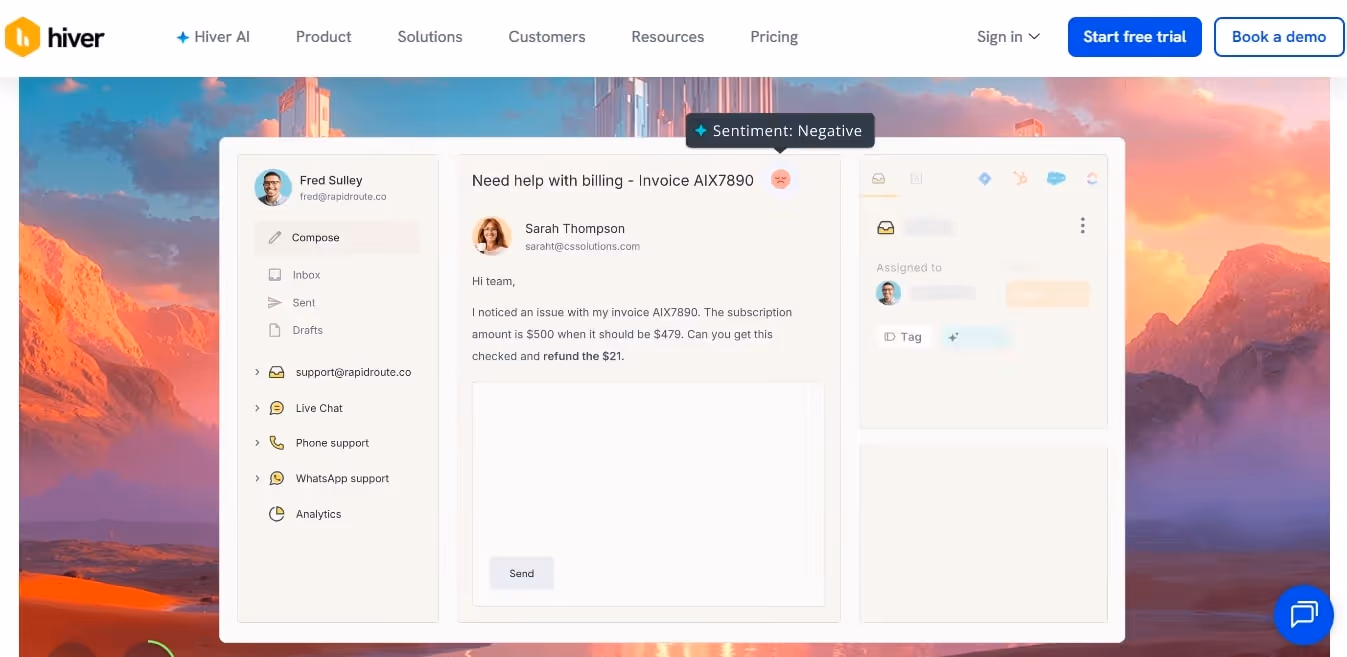Click the Book a demo button
1347x657 pixels.
[x=1279, y=37]
